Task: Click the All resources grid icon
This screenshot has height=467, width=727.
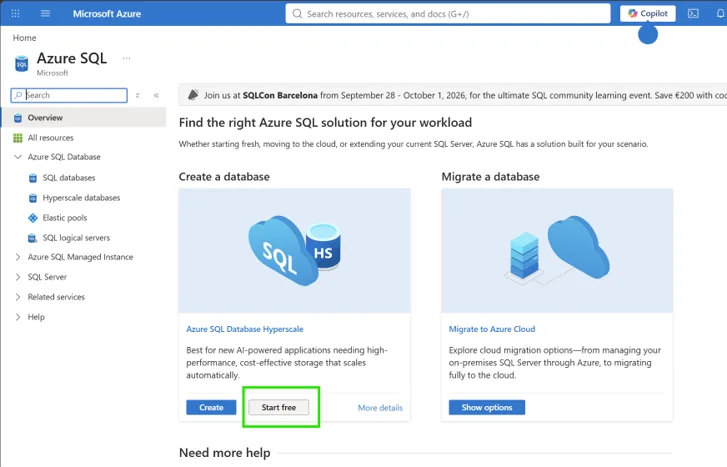Action: click(x=18, y=138)
